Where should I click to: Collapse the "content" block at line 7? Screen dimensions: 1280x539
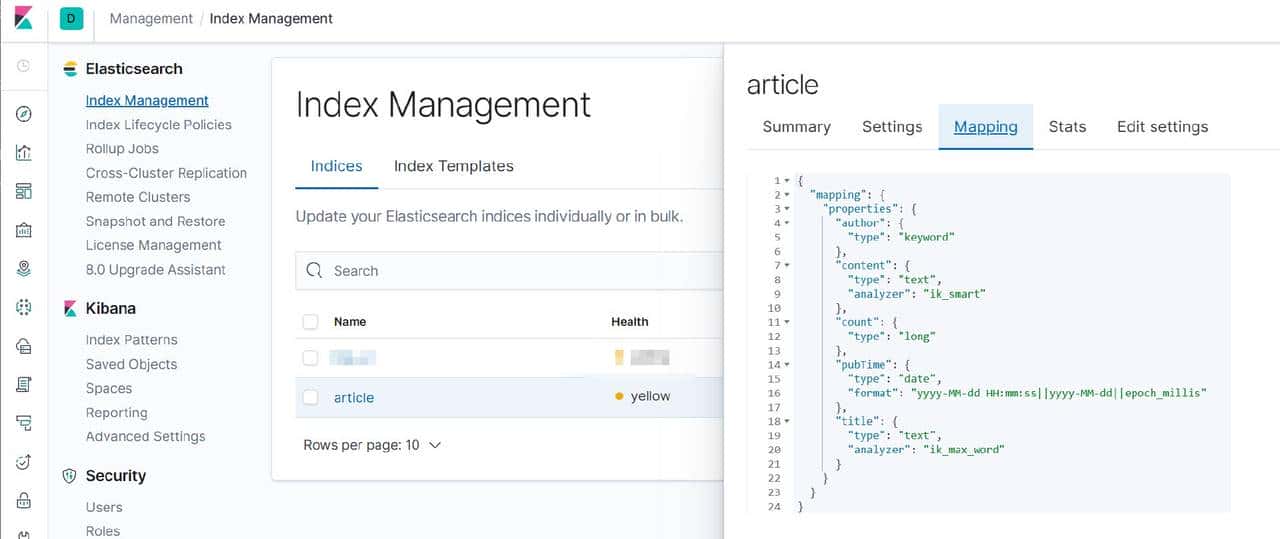coord(788,266)
